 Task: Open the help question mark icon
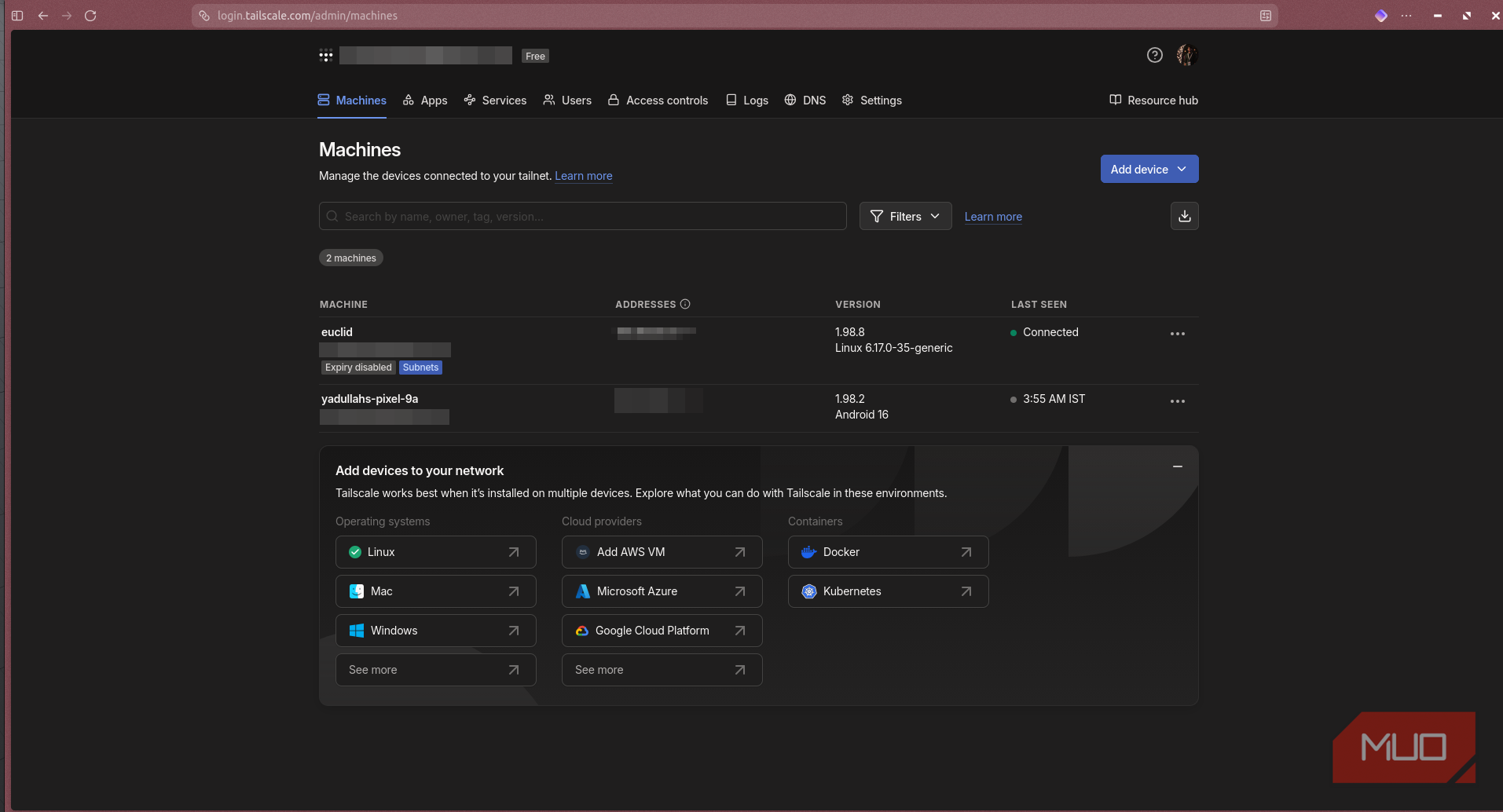(1154, 55)
